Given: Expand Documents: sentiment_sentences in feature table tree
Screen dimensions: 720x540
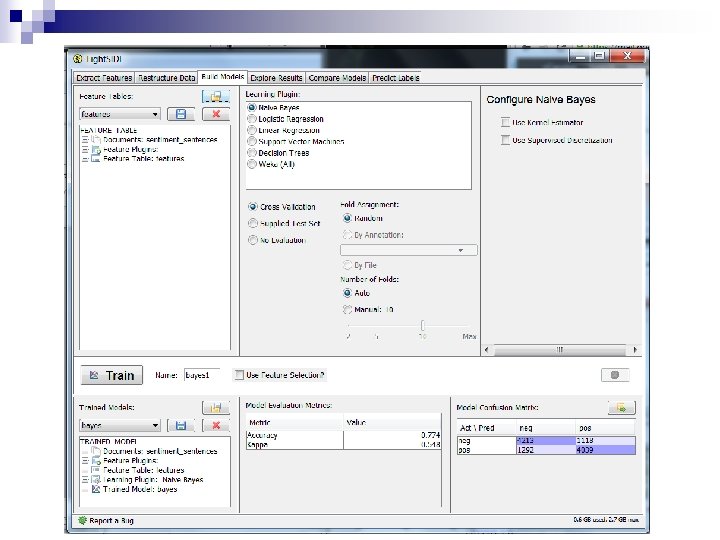Looking at the screenshot, I should tap(85, 140).
